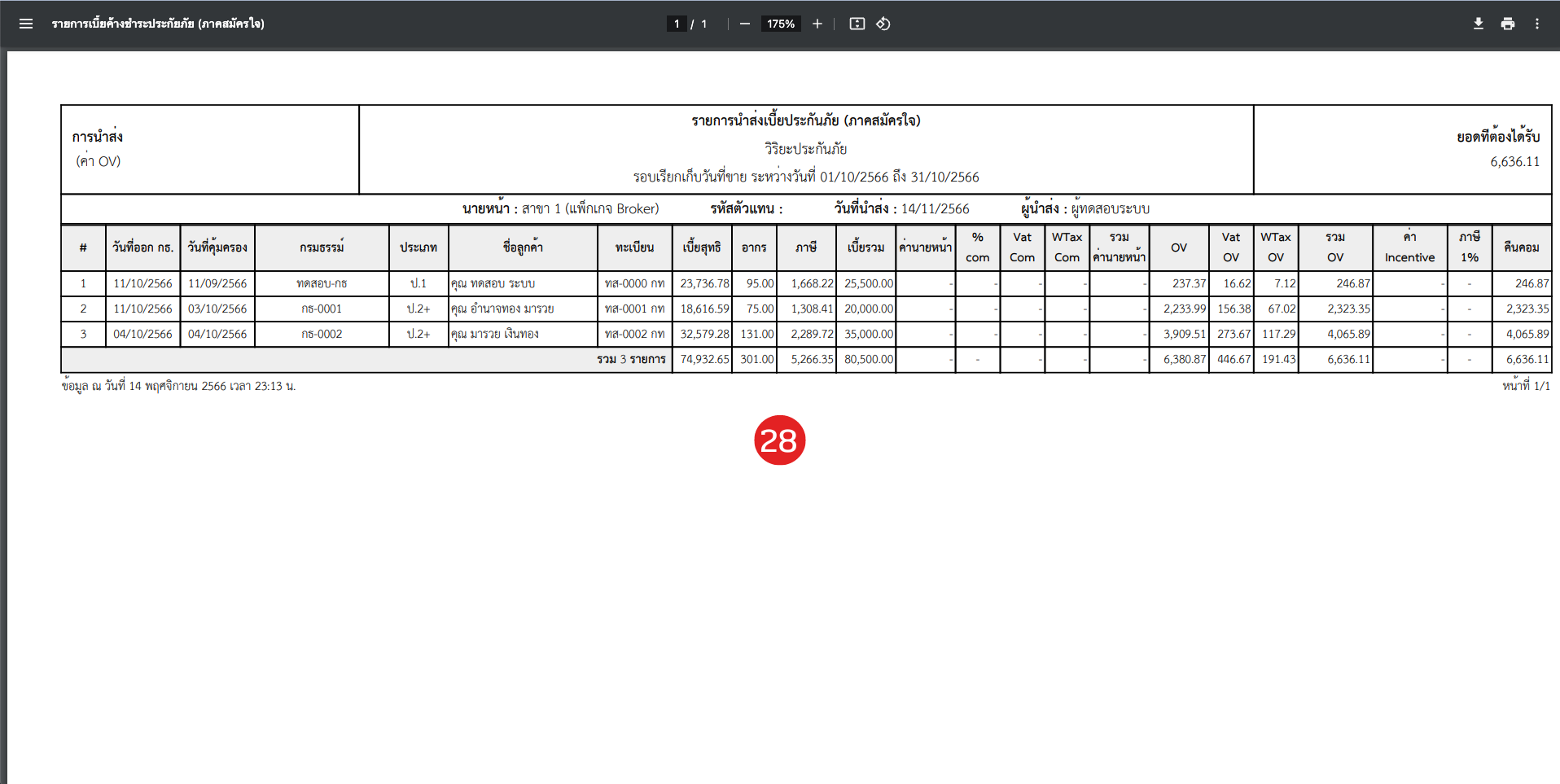
Task: Open the PDF viewer sidebar menu
Action: tap(26, 24)
